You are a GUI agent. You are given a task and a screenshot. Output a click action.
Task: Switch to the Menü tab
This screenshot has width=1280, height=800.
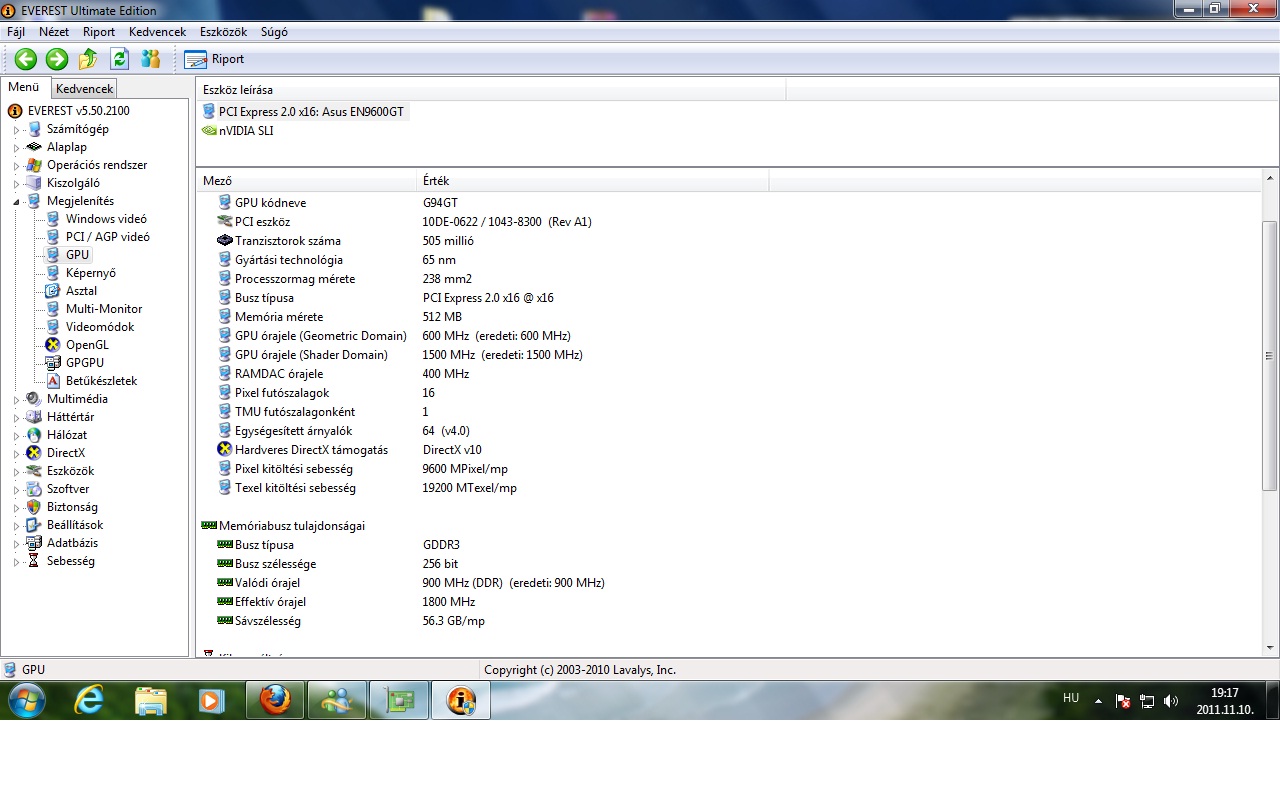click(x=24, y=88)
